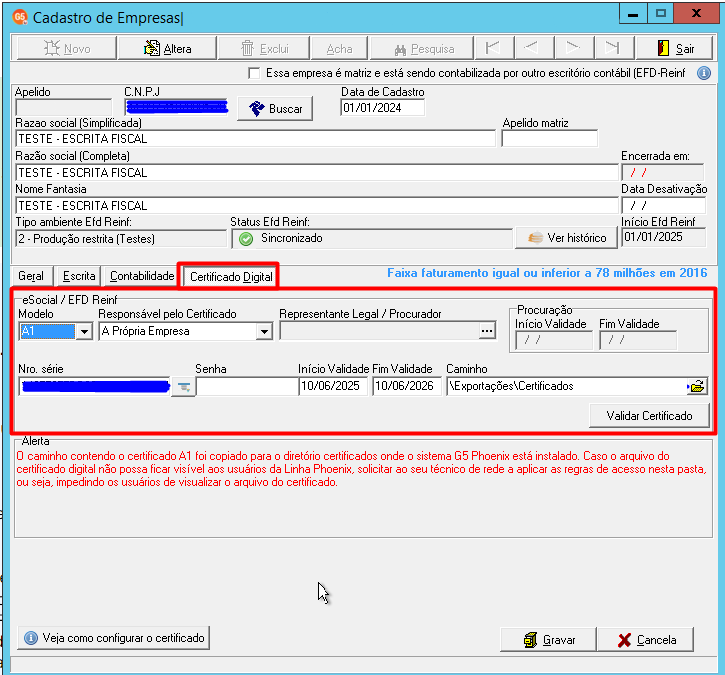Click the serial number list icon
The image size is (725, 675).
[x=184, y=387]
